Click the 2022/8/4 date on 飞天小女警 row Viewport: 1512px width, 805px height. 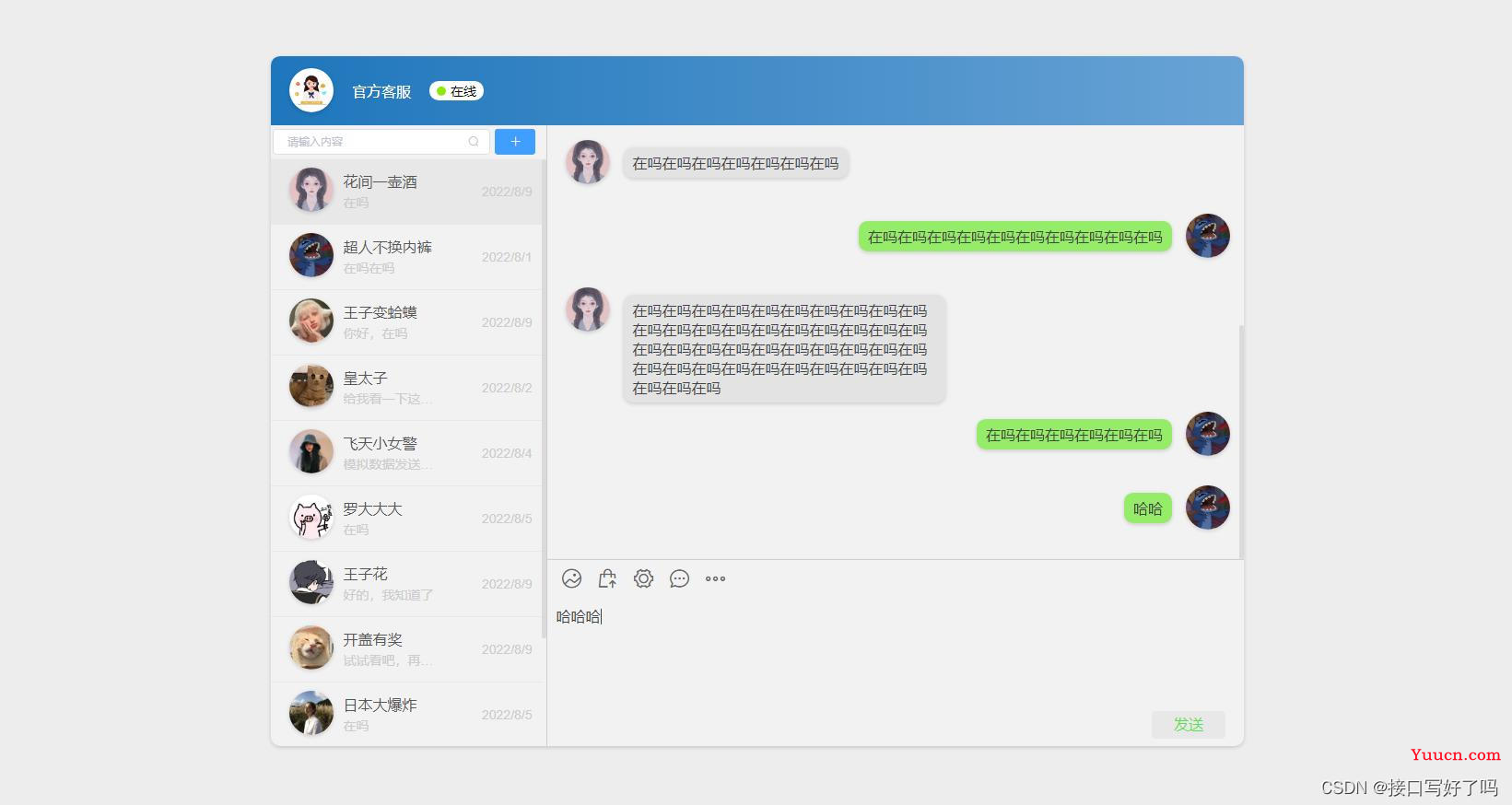[507, 453]
